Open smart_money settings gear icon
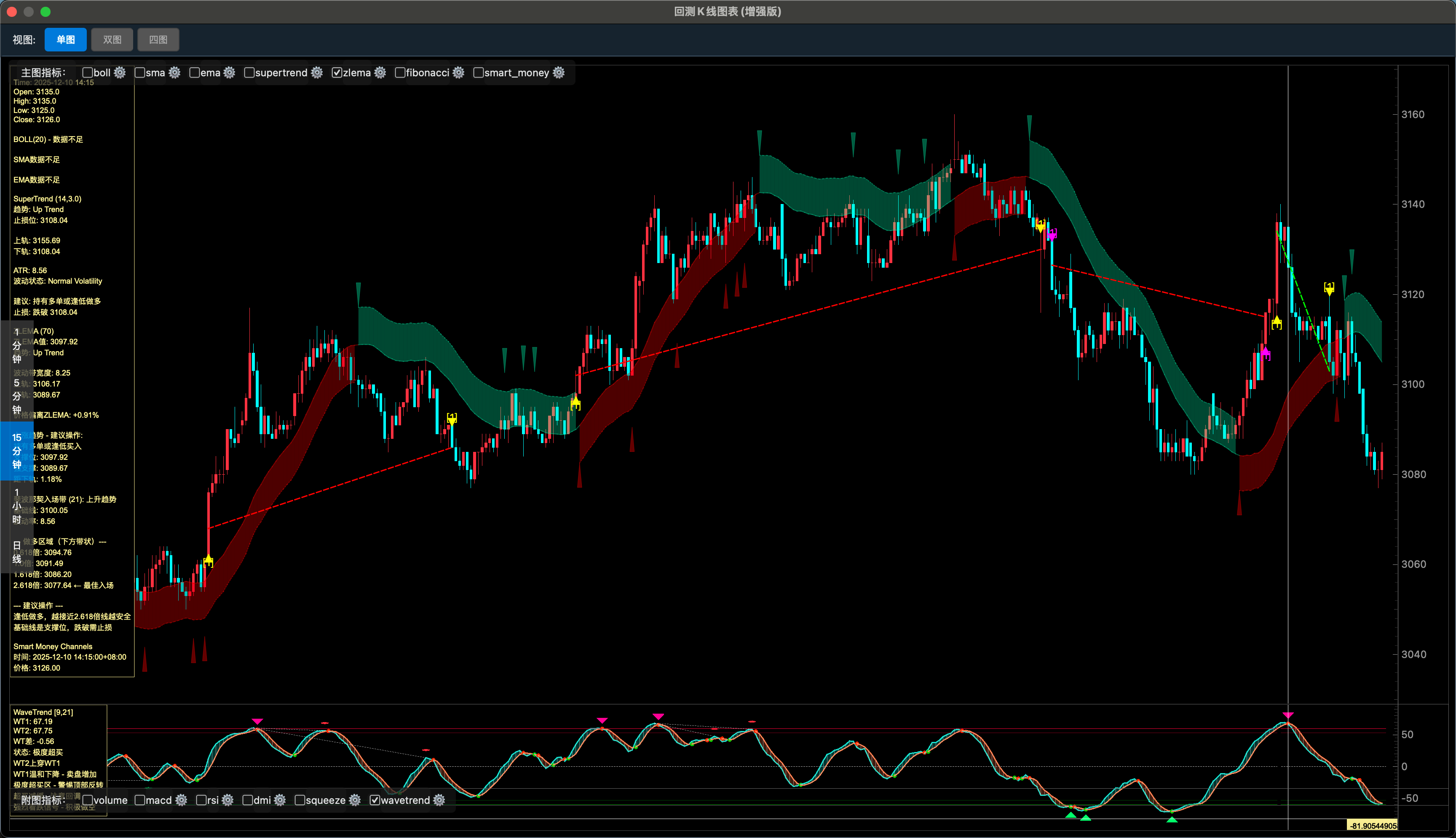Screen dimensions: 1456x838 pos(558,73)
